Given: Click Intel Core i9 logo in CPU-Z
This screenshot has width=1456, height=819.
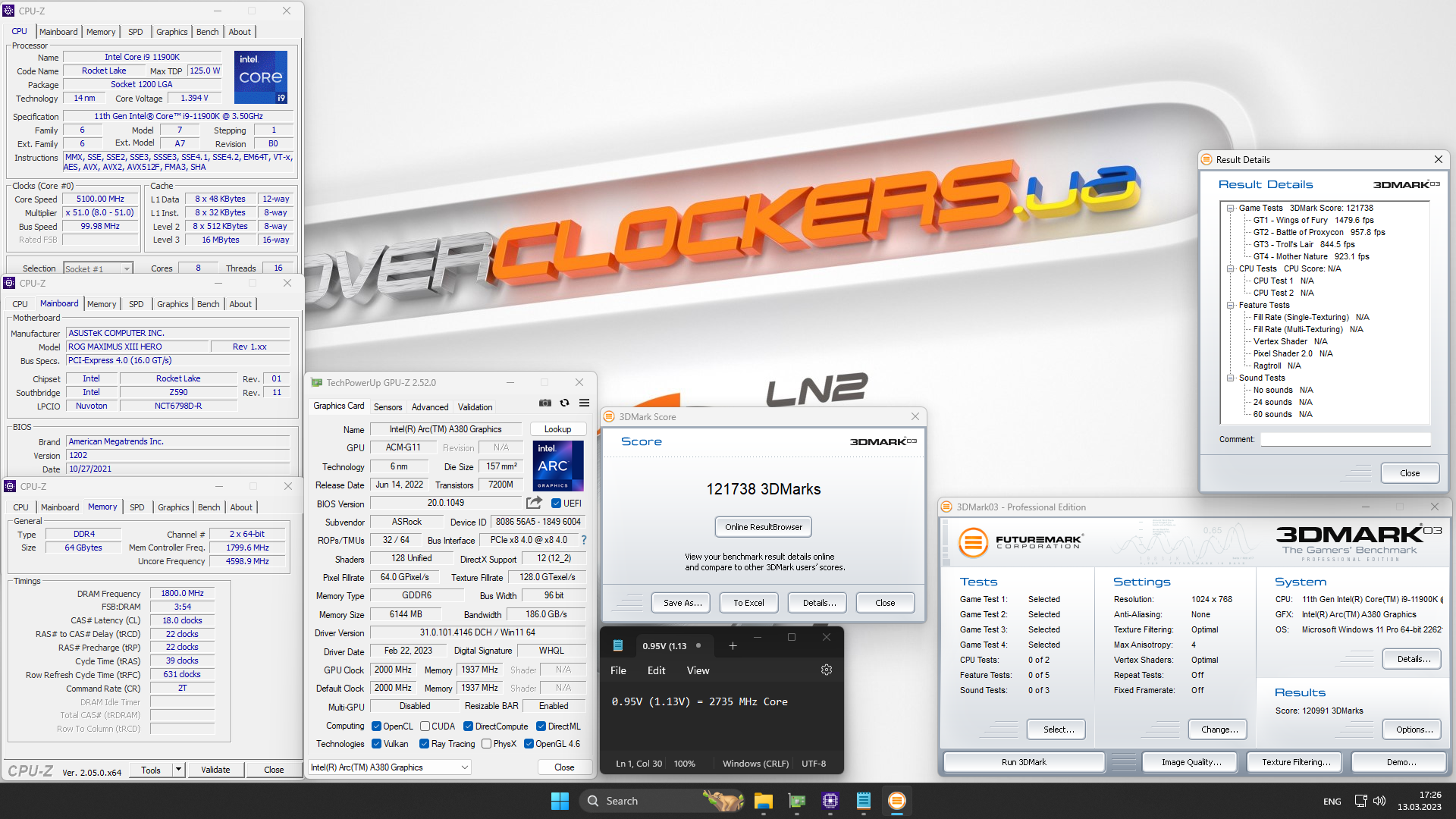Looking at the screenshot, I should (x=261, y=77).
